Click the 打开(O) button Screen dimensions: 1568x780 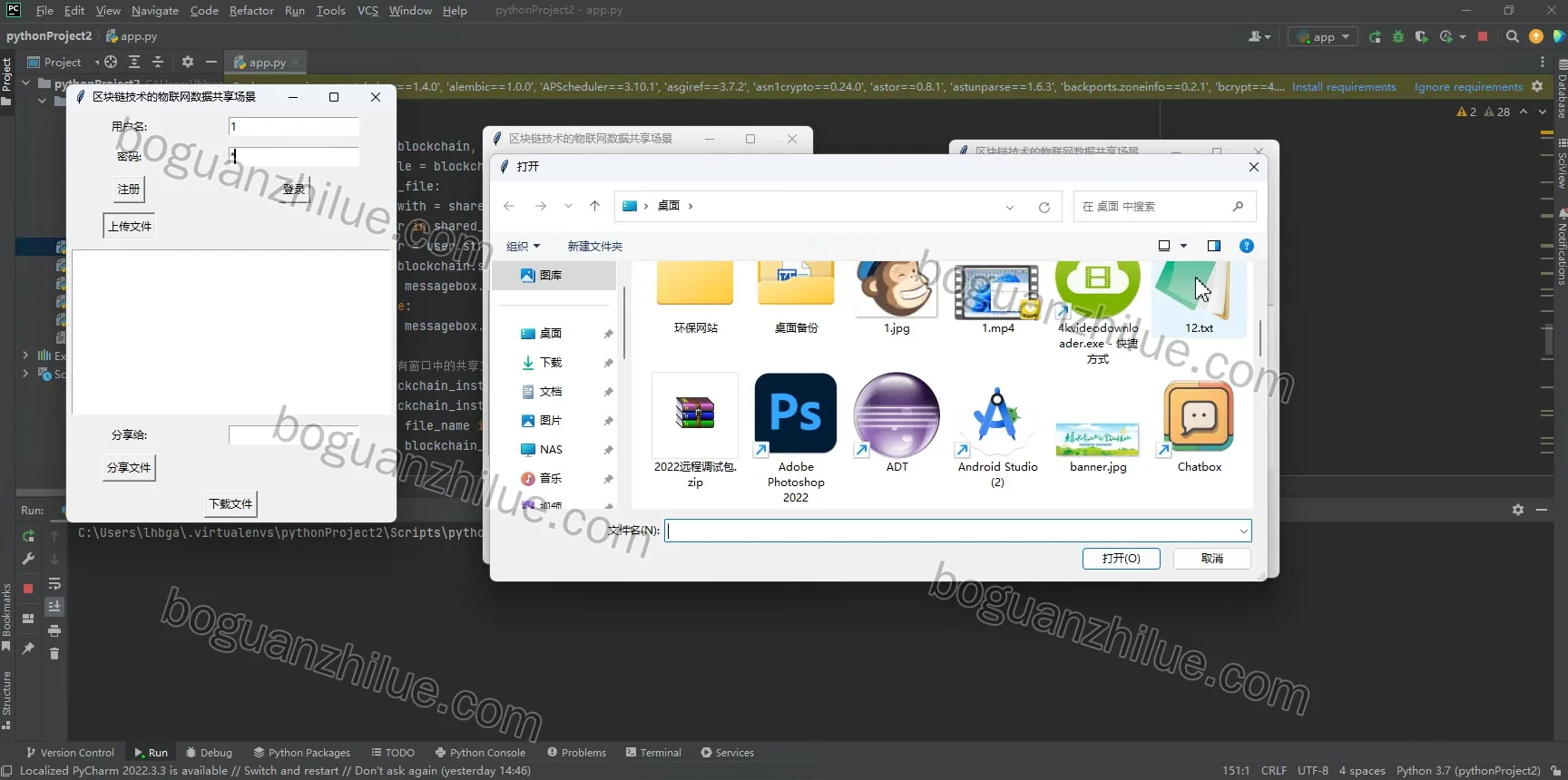coord(1121,559)
